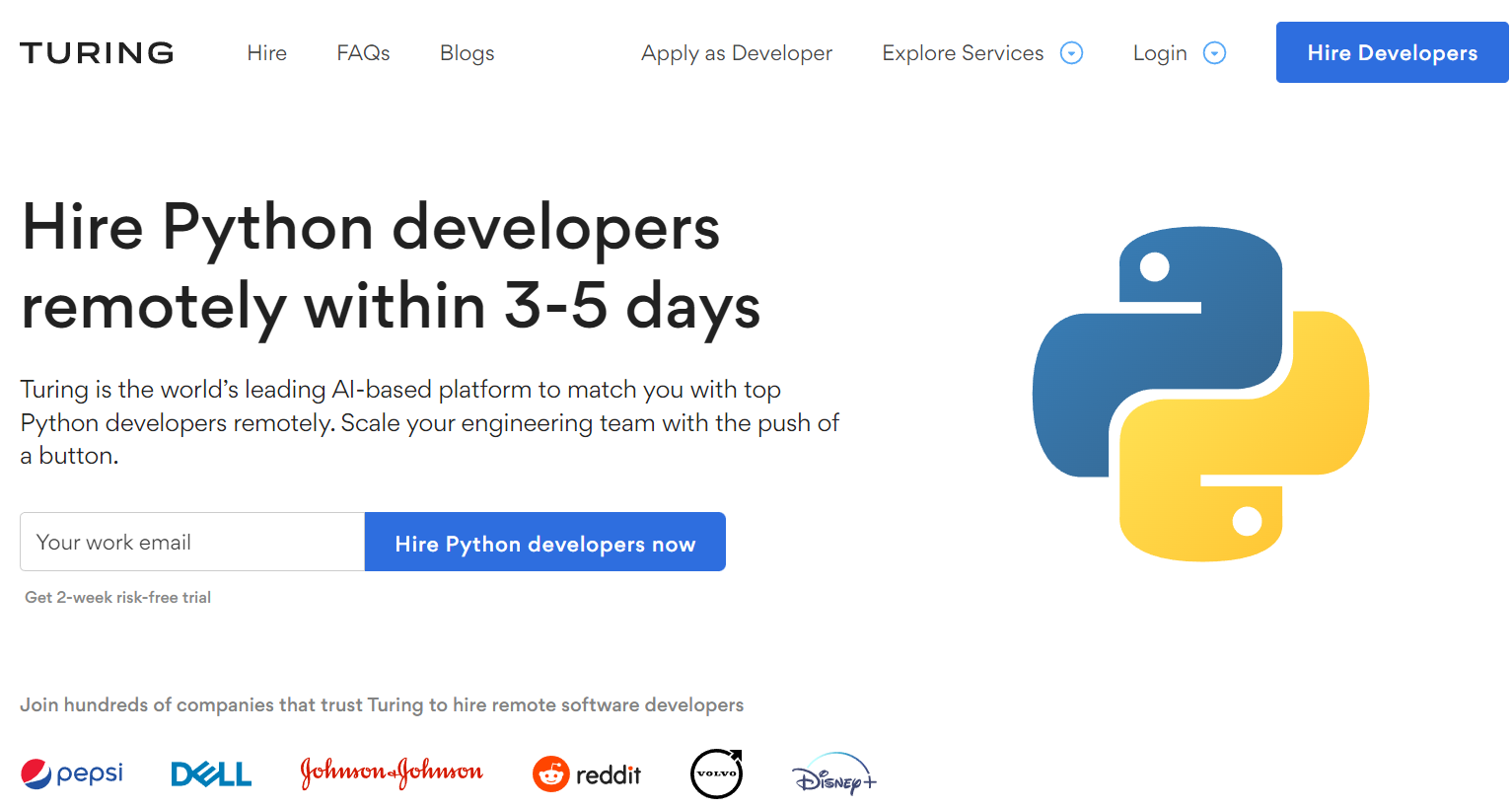Viewport: 1512px width, 809px height.
Task: Select the Reddit logo
Action: coord(587,773)
